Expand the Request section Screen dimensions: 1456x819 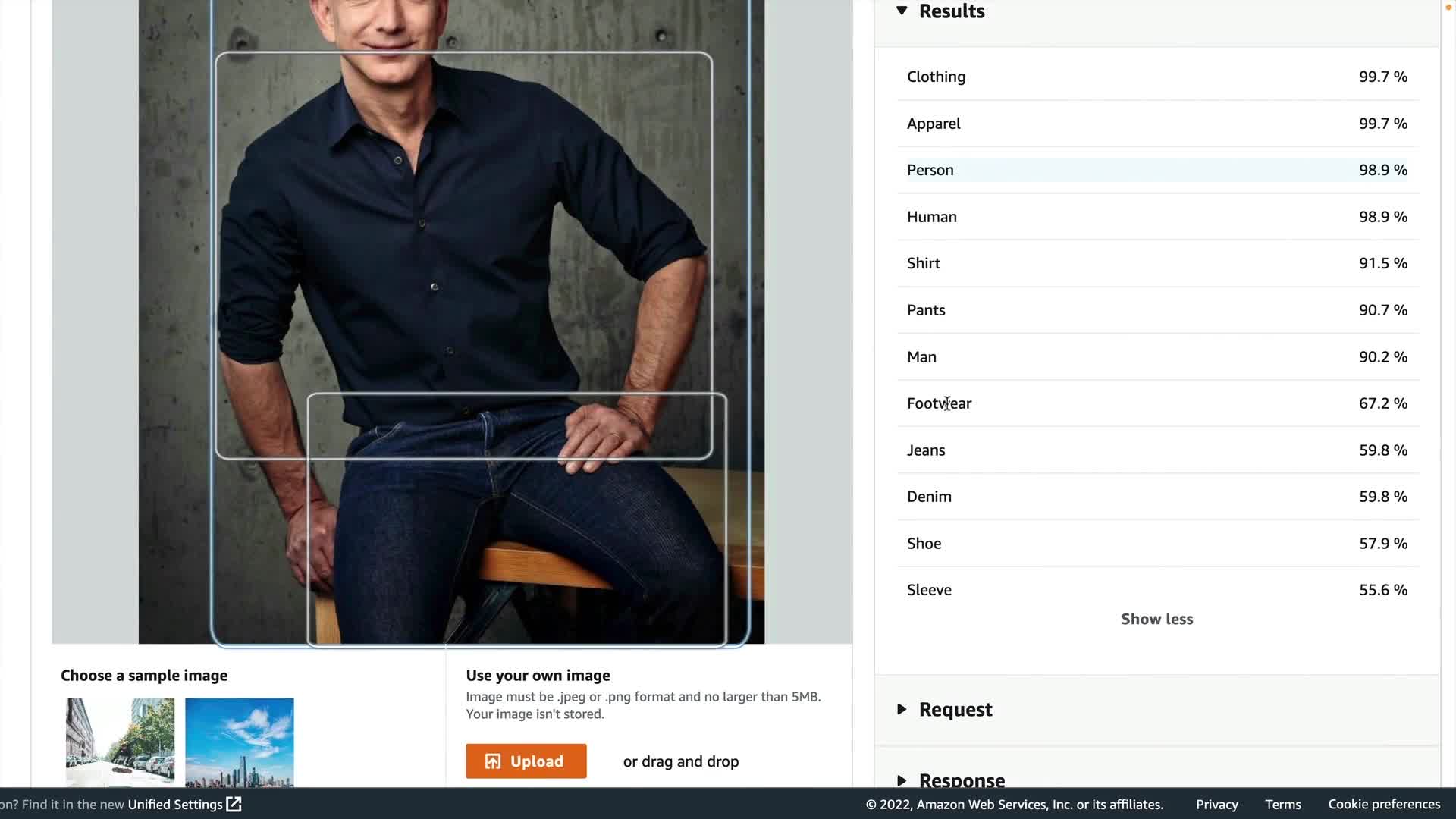coord(955,709)
